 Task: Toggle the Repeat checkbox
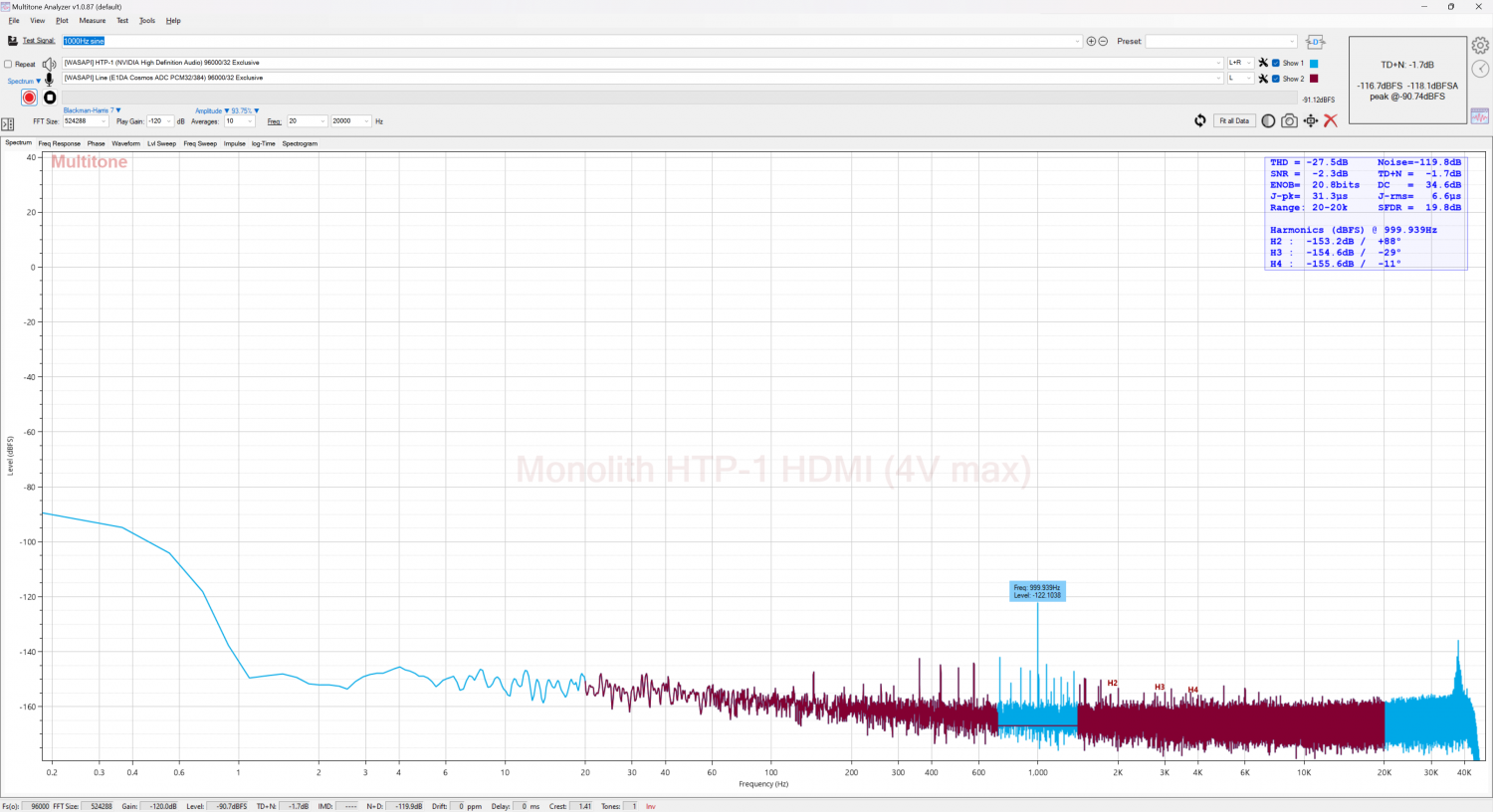8,64
